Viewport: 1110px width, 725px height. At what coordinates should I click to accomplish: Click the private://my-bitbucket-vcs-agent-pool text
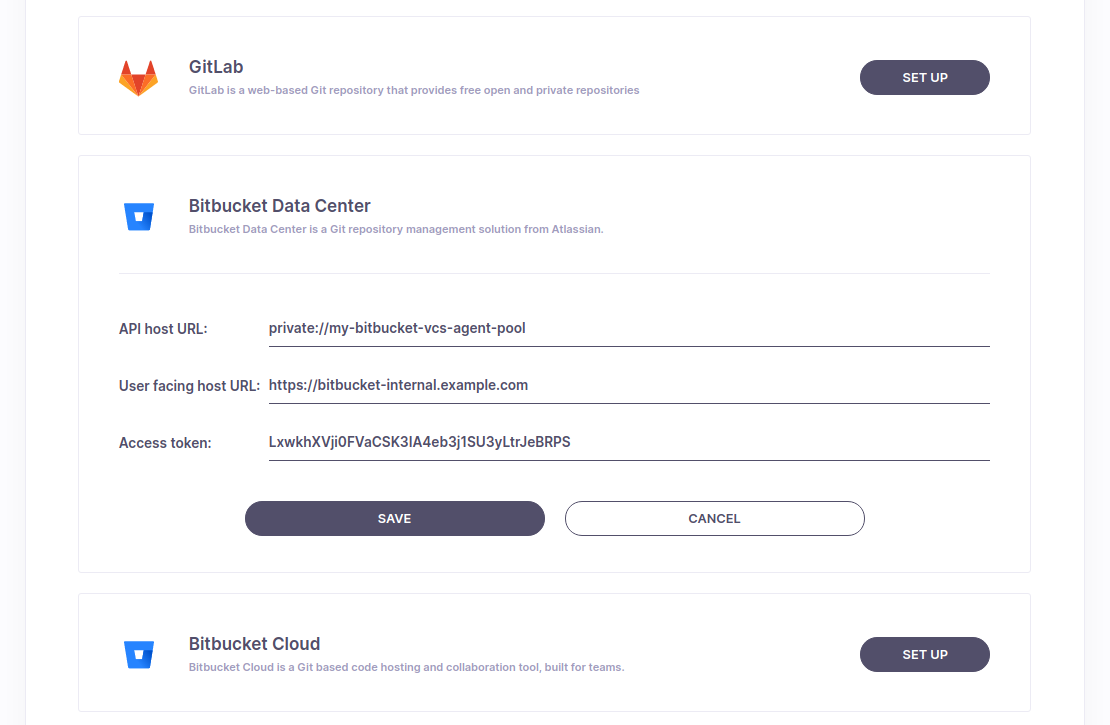point(397,328)
